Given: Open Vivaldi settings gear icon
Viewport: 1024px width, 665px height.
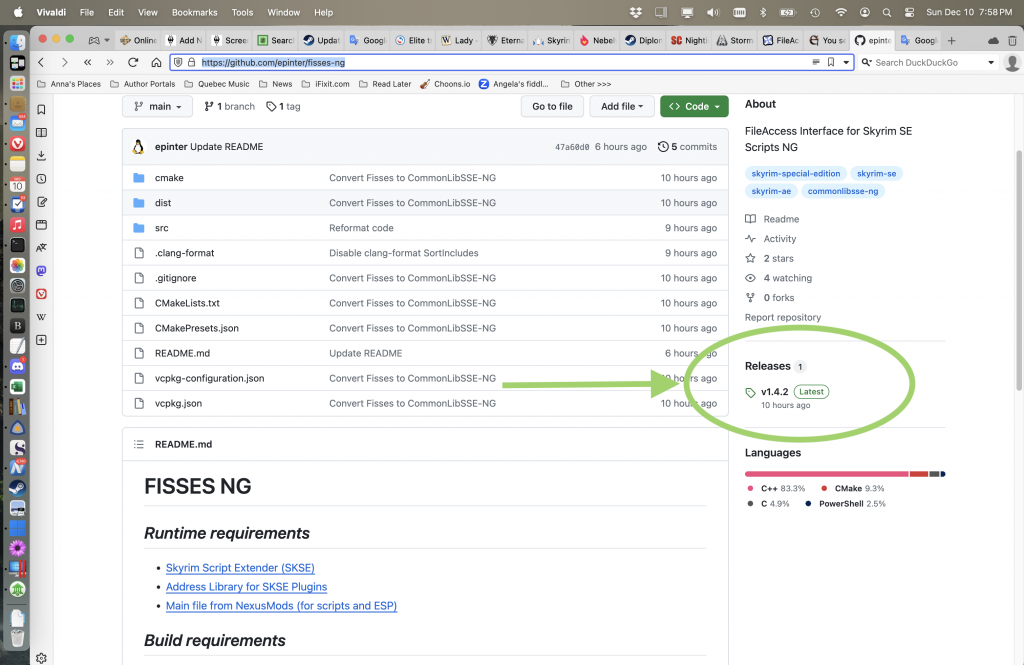Looking at the screenshot, I should coord(41,657).
